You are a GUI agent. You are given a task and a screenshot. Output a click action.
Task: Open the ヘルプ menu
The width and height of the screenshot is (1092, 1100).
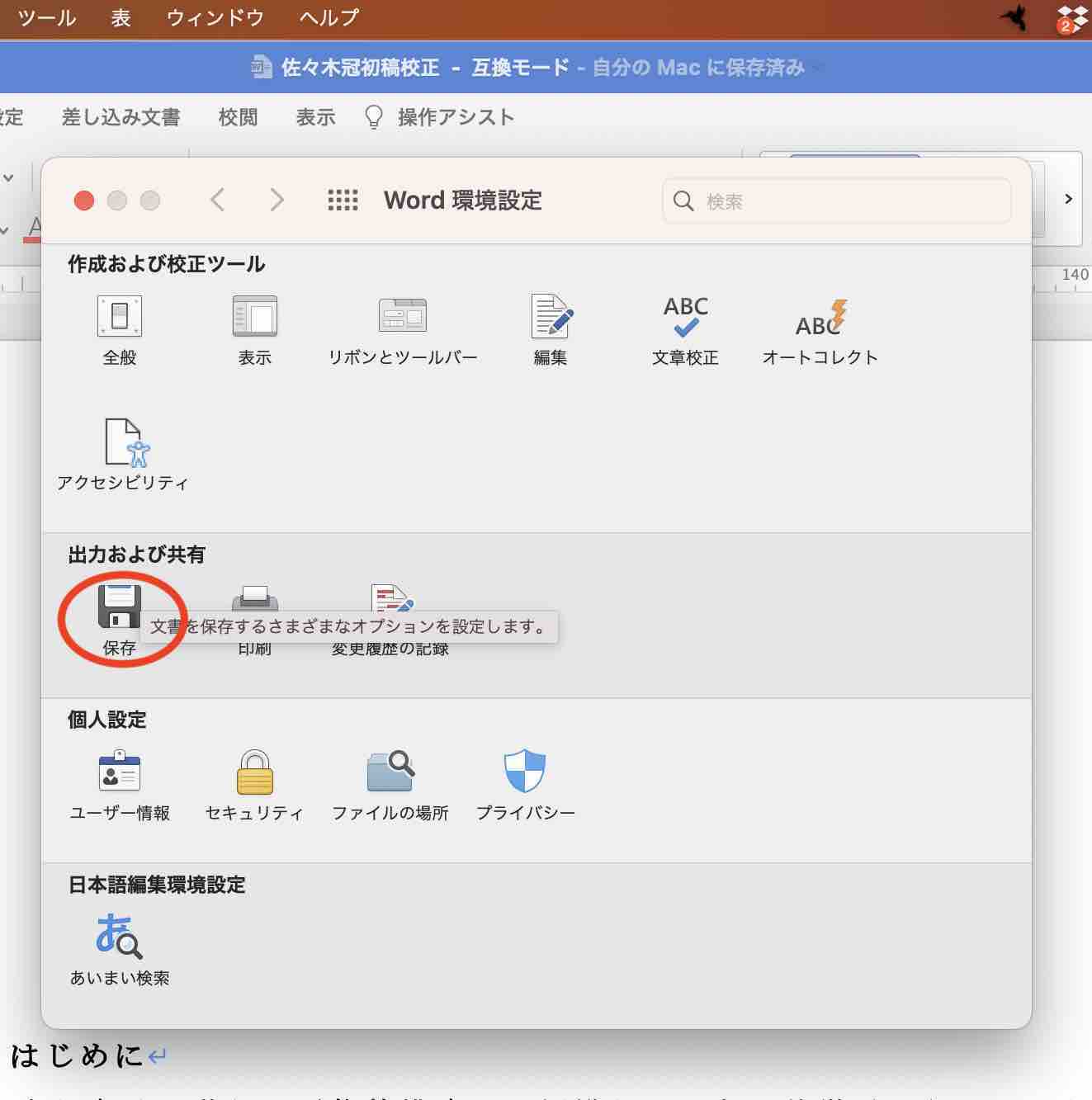[329, 17]
